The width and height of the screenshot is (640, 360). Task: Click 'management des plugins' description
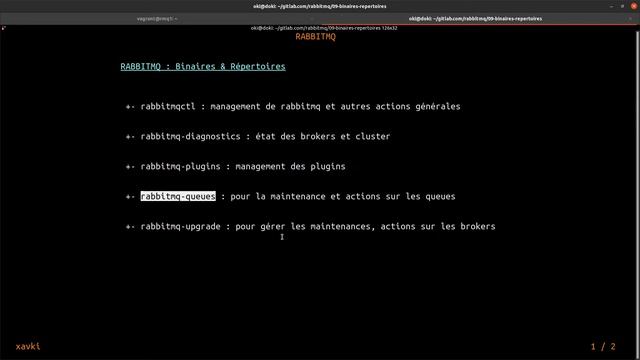pos(290,167)
